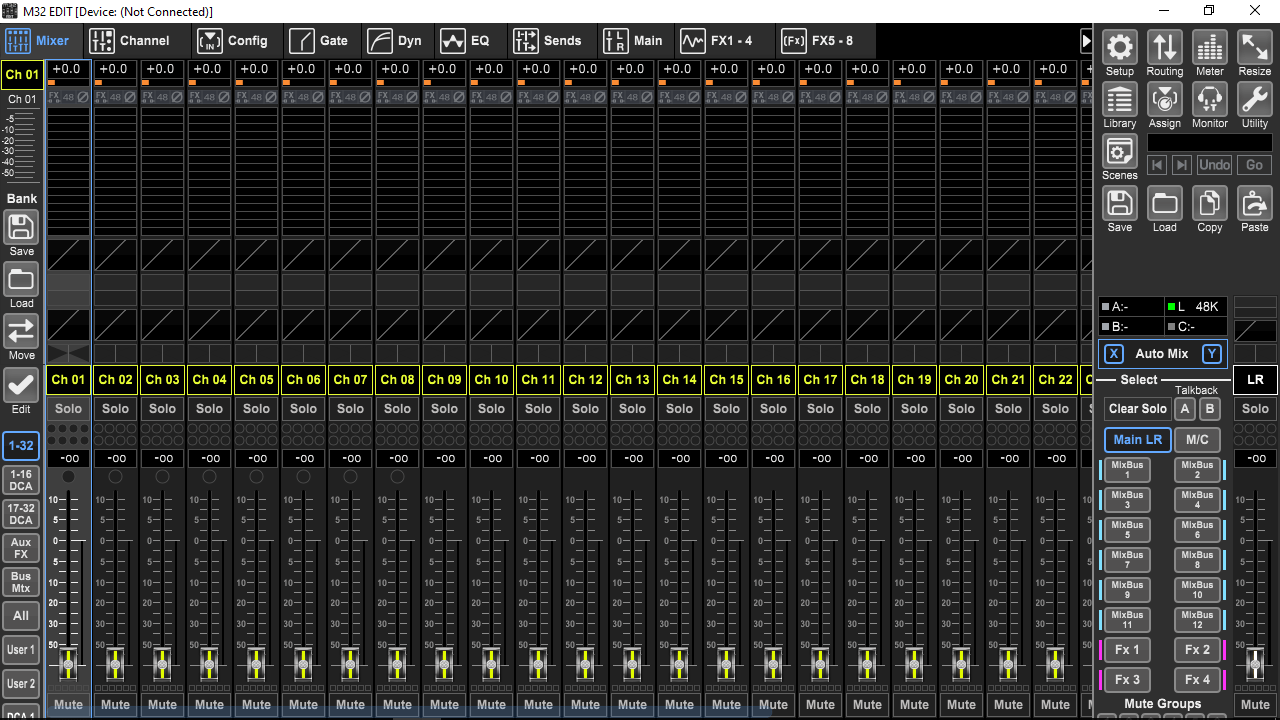Open the Gate tab
The width and height of the screenshot is (1280, 720).
point(319,41)
